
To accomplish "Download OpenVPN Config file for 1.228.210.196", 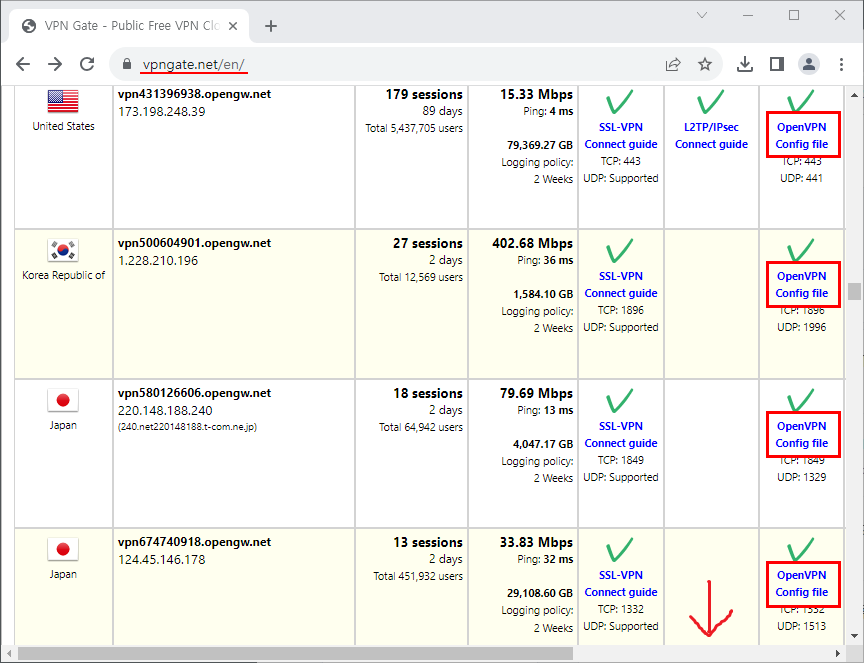I will (802, 284).
